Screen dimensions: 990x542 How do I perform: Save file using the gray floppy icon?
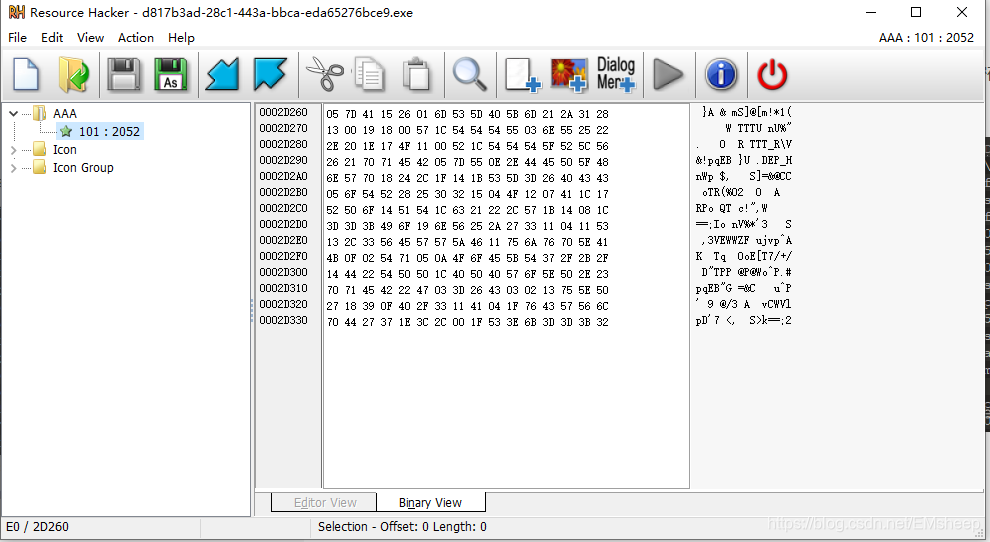click(124, 75)
